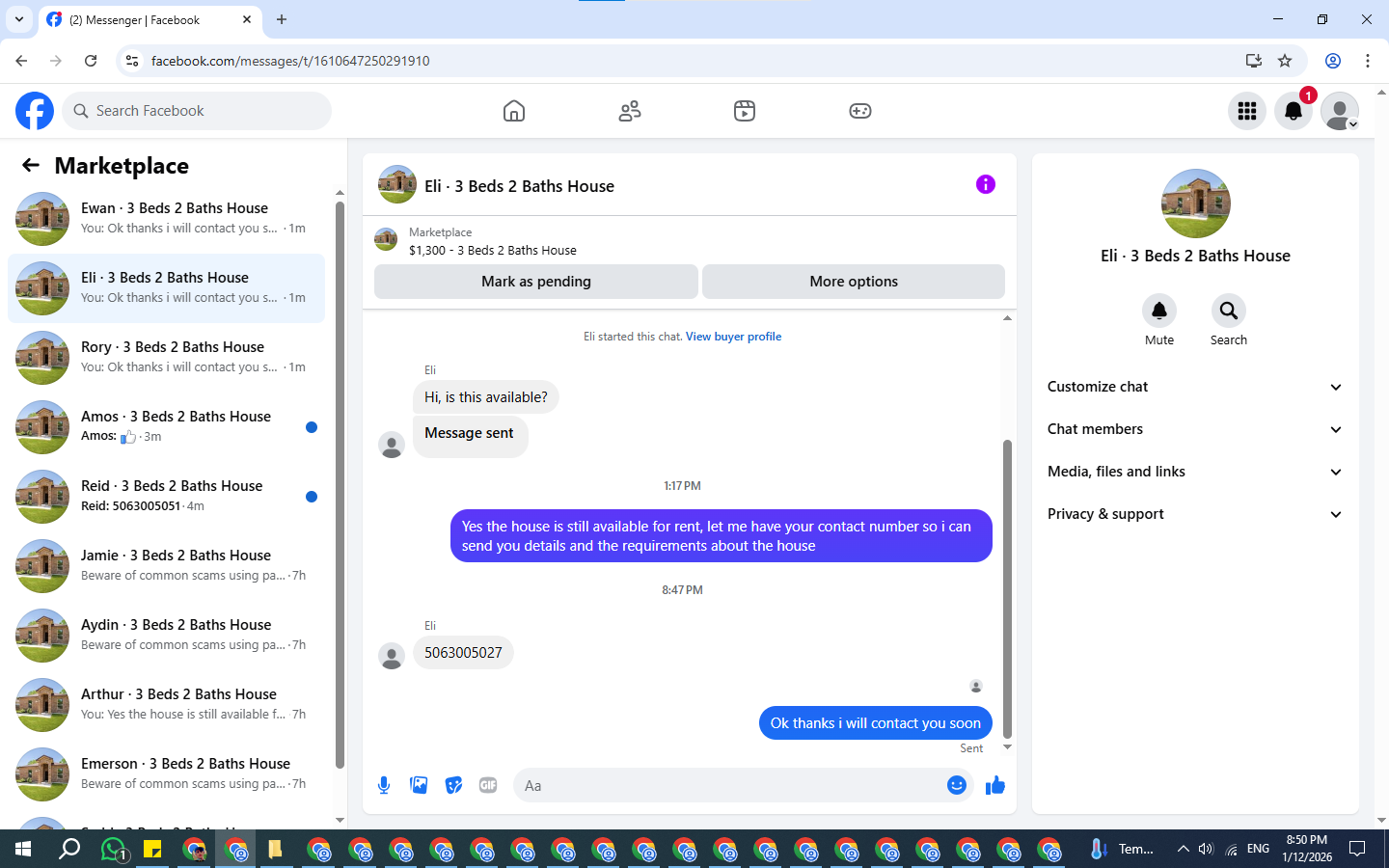This screenshot has height=868, width=1389.
Task: Focus the browser address bar URL
Action: pyautogui.click(x=289, y=61)
